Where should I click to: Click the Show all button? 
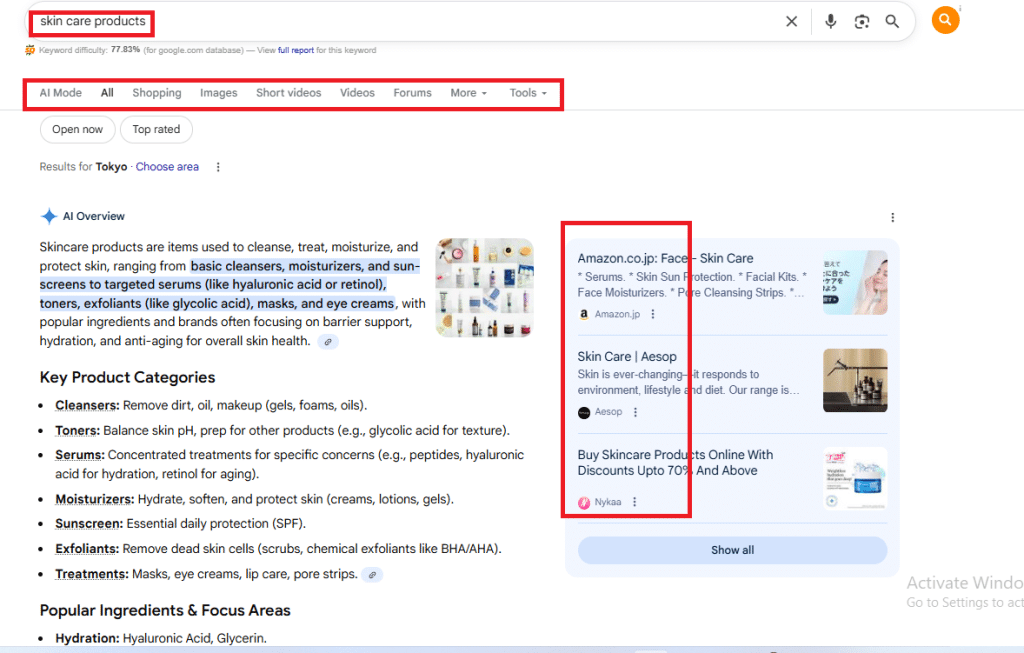pos(732,550)
